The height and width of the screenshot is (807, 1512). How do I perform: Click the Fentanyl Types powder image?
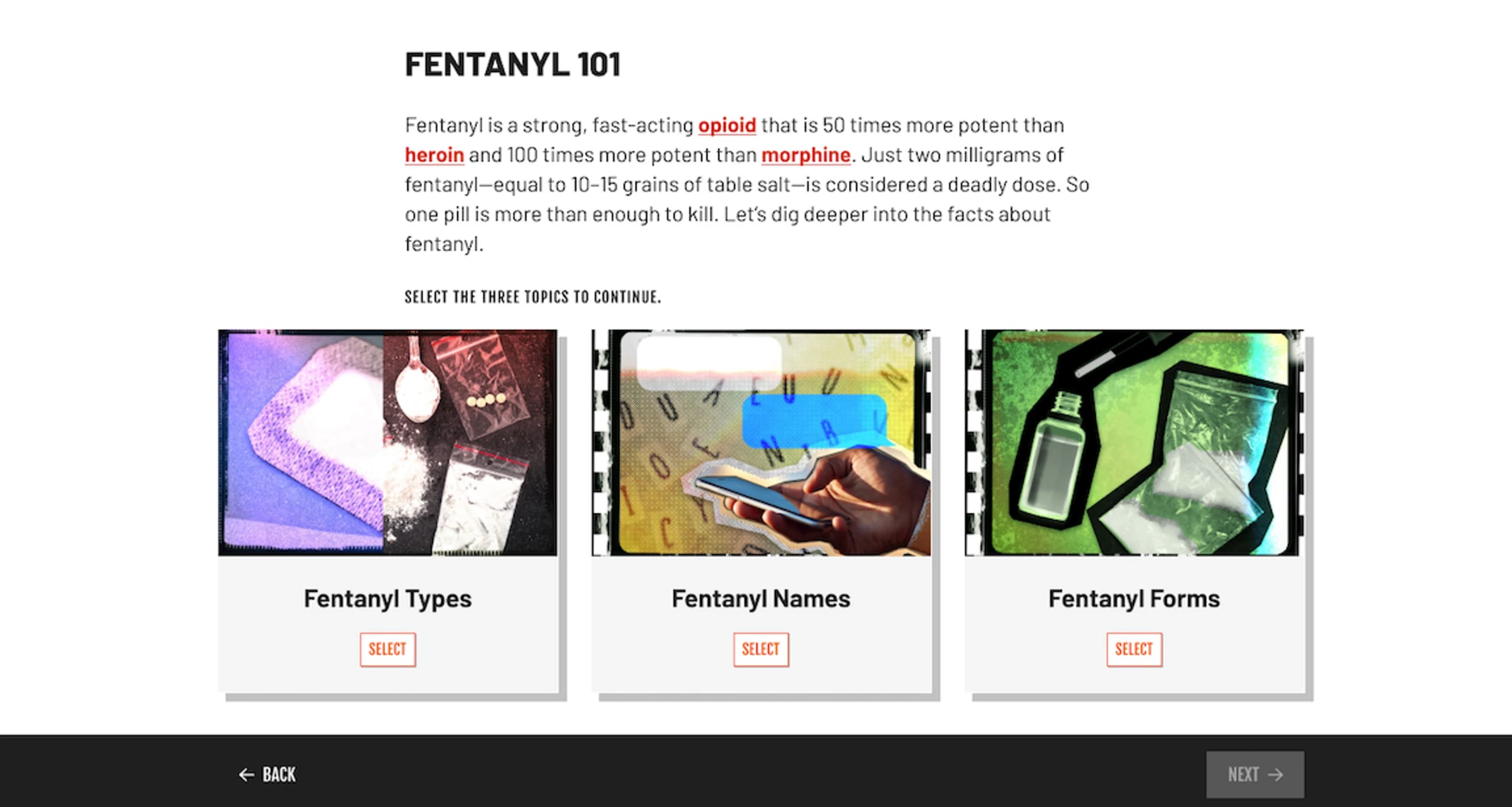387,443
